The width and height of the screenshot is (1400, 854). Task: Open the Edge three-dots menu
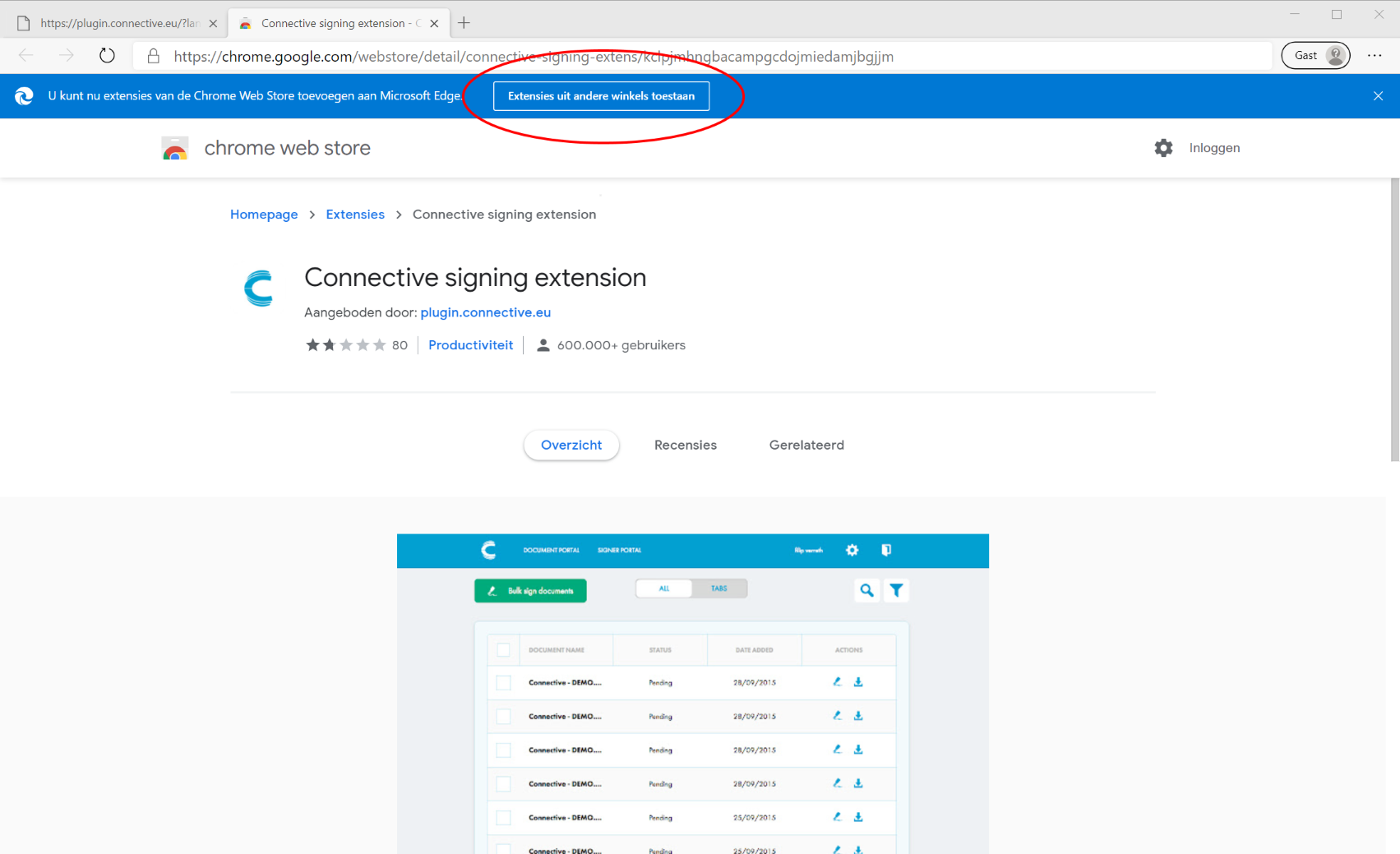pyautogui.click(x=1375, y=56)
